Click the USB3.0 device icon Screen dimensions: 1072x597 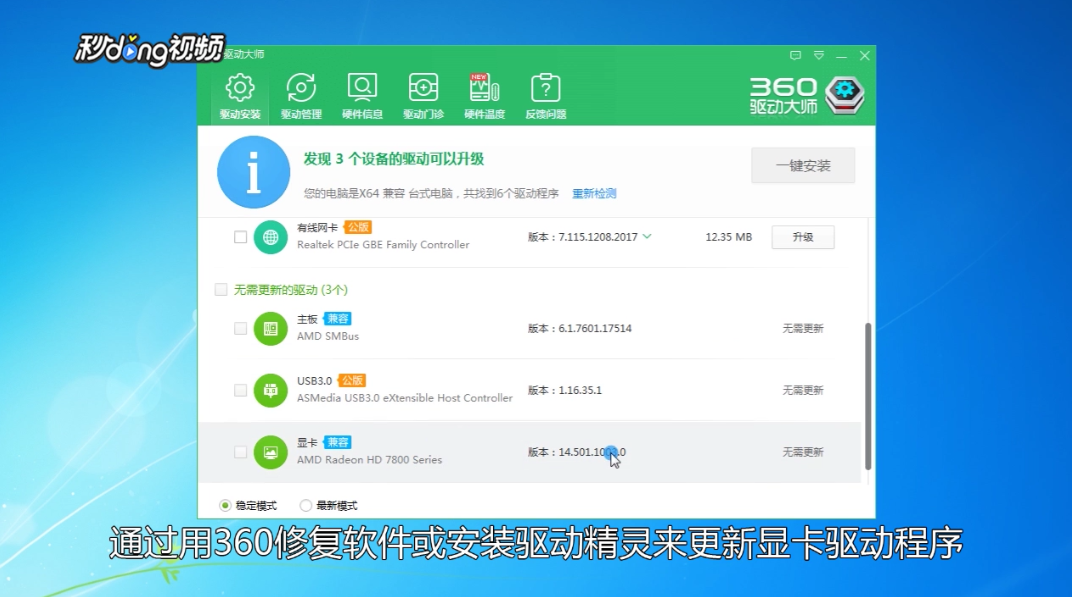coord(271,390)
